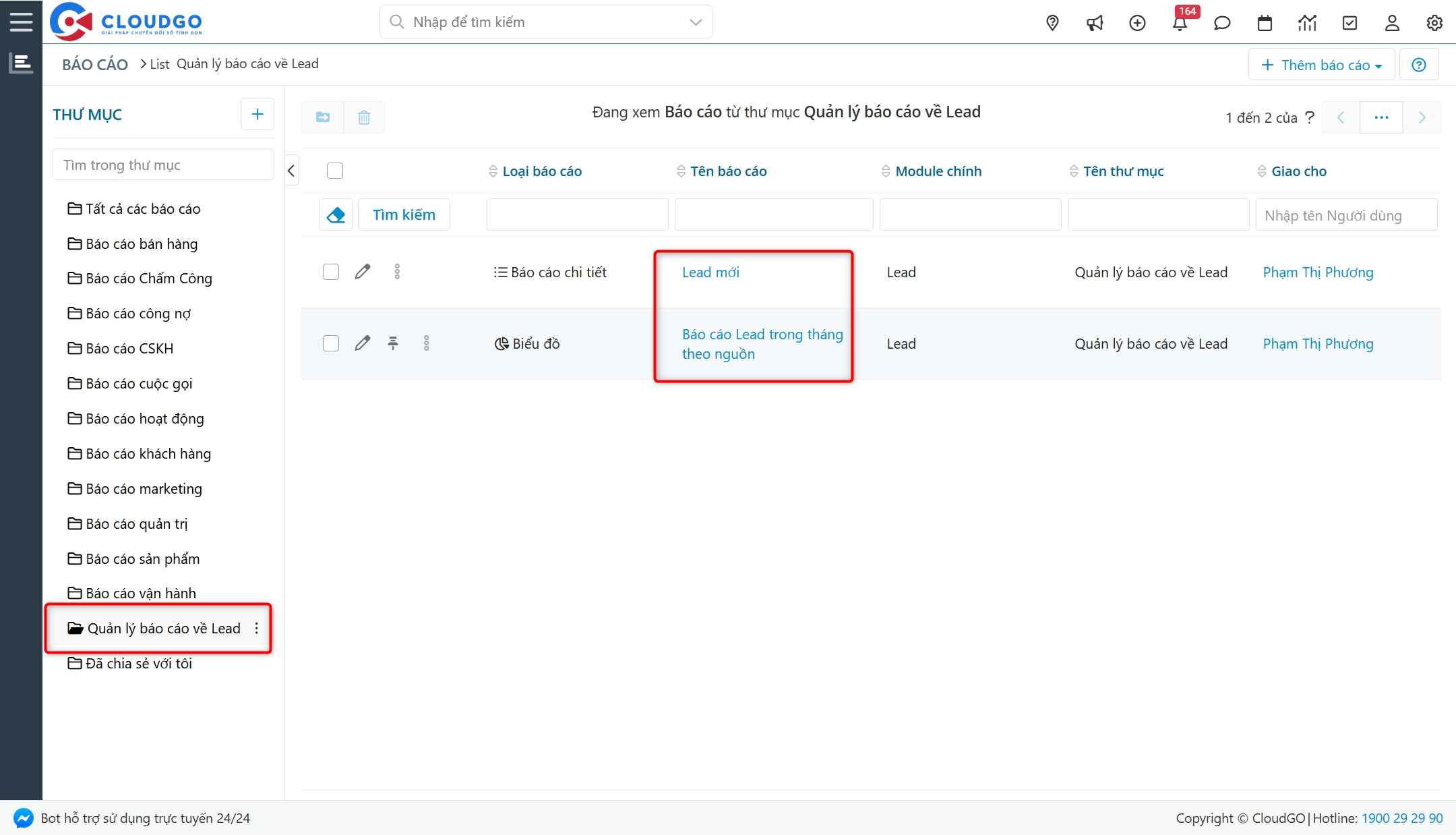This screenshot has height=835, width=1456.
Task: Tick the select-all checkbox in header
Action: tap(335, 171)
